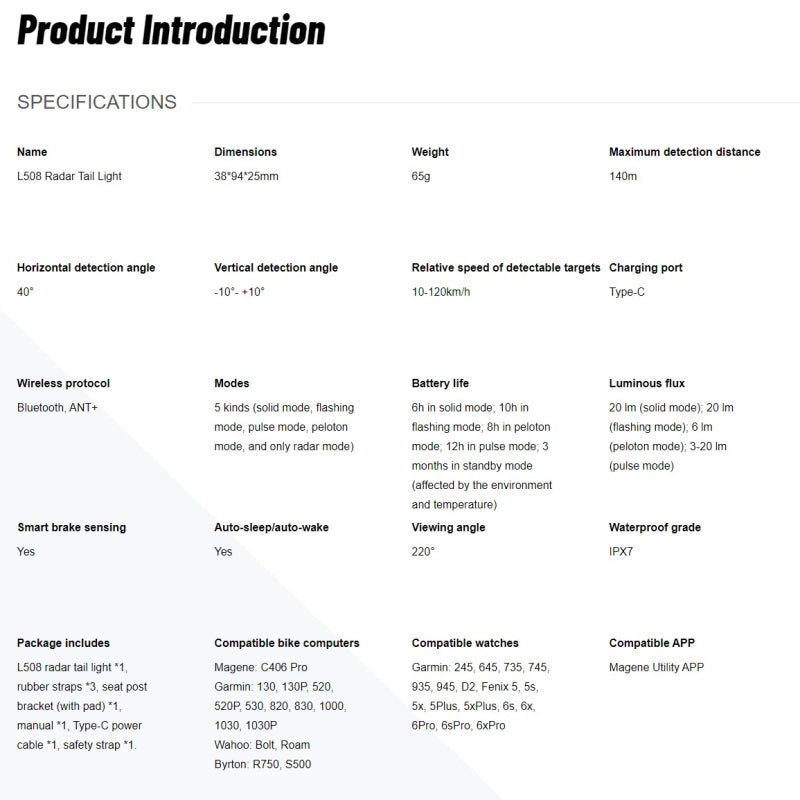
Task: Select the 140m detection distance value
Action: (623, 176)
